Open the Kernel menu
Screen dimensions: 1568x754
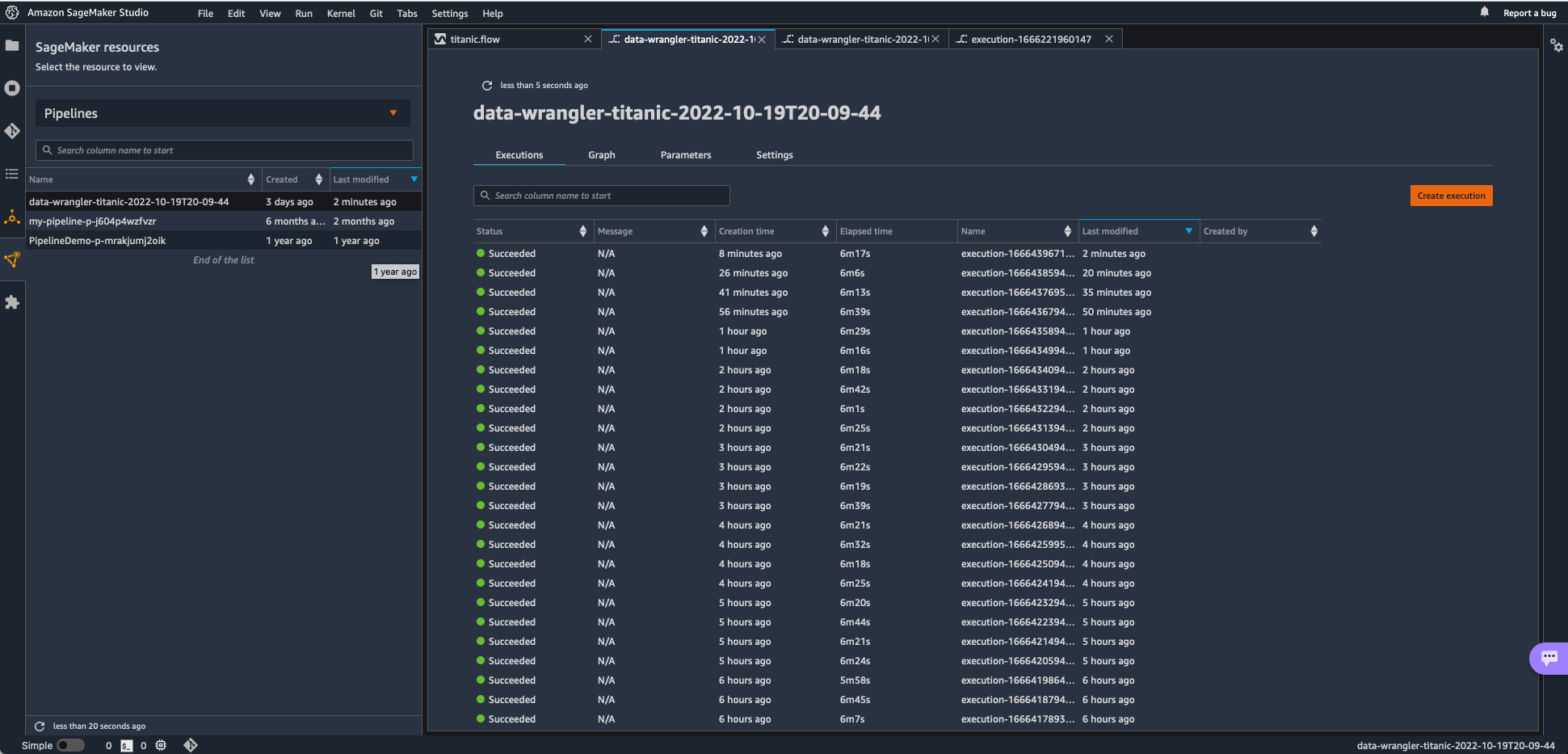point(341,13)
